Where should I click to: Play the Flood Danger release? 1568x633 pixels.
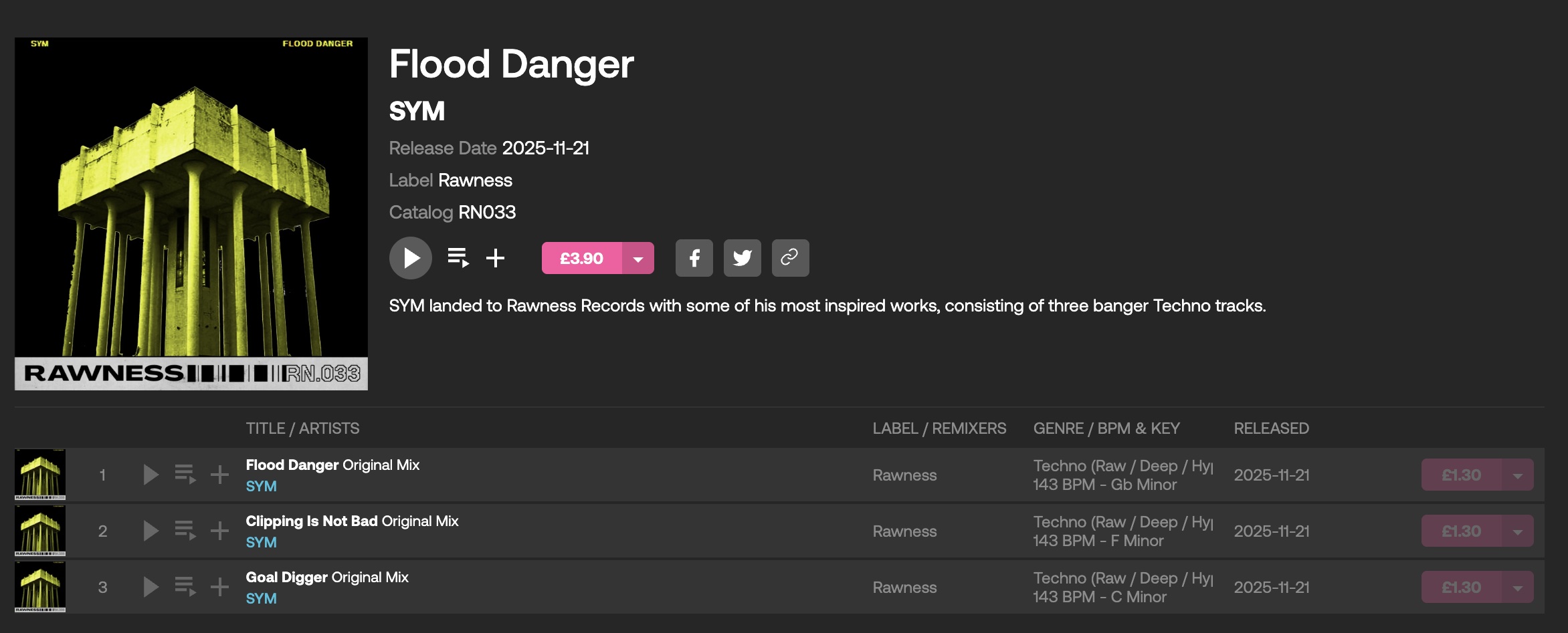(411, 258)
